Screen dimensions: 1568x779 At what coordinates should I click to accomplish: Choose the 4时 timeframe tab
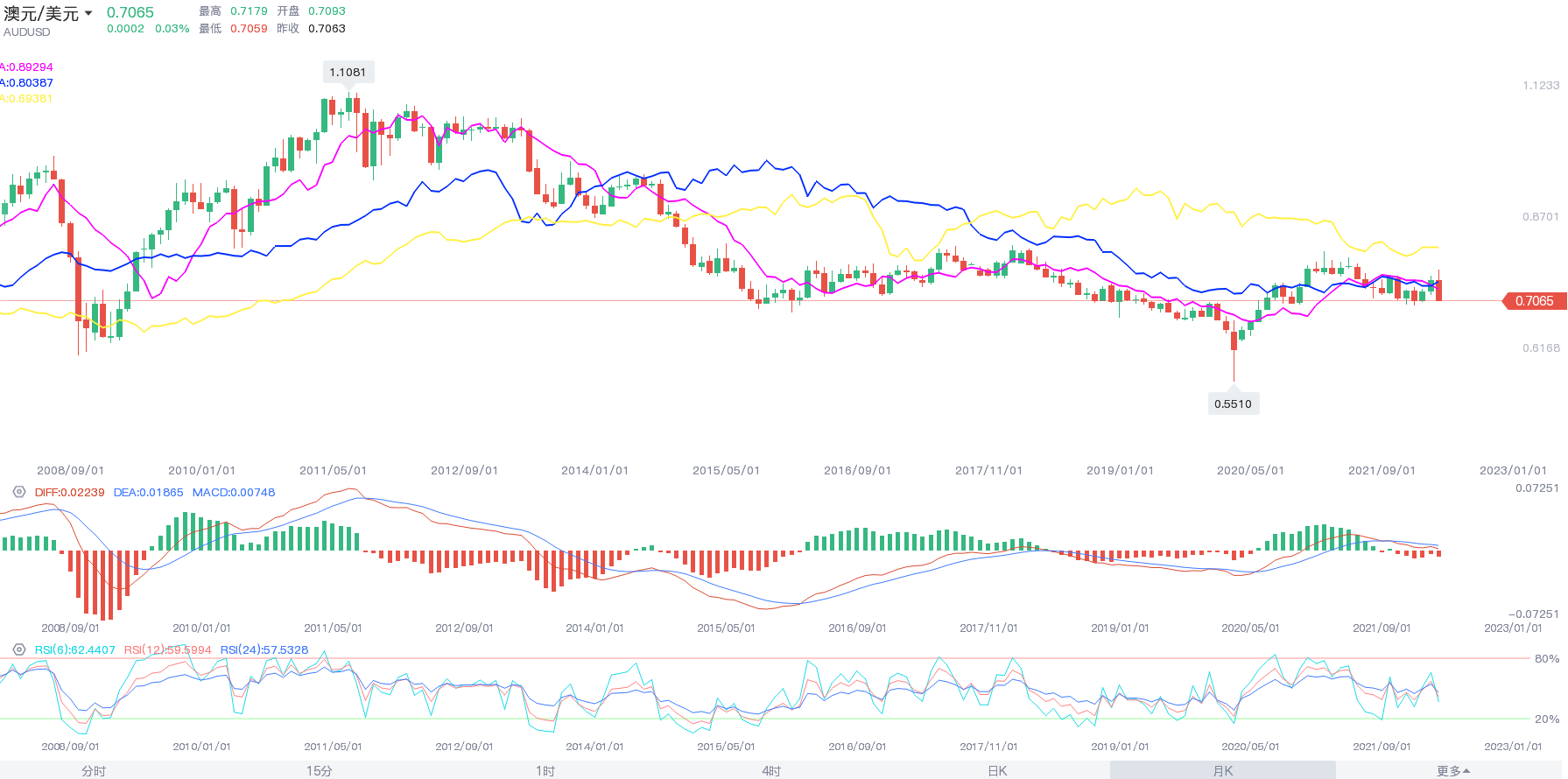coord(771,771)
